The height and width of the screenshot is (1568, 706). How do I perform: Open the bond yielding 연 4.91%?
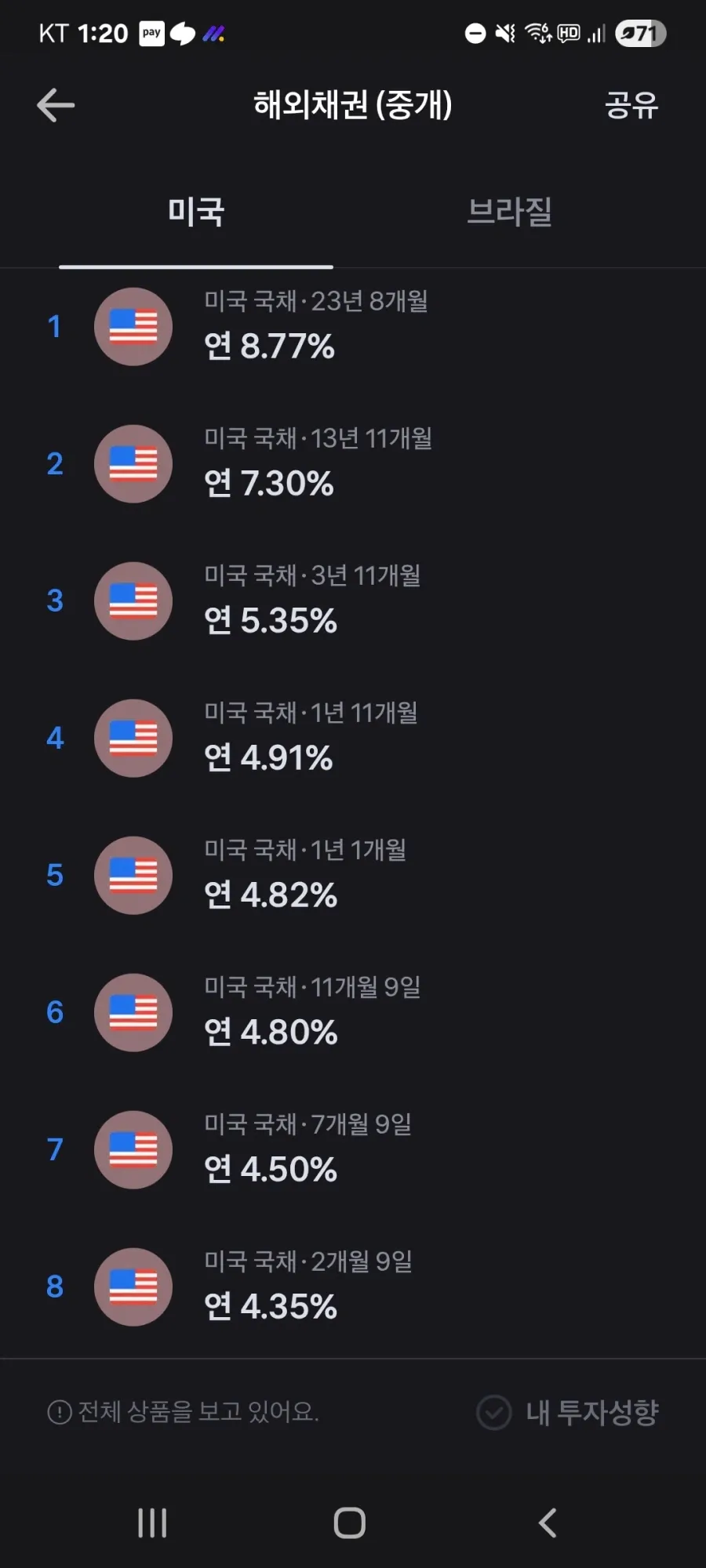[353, 739]
